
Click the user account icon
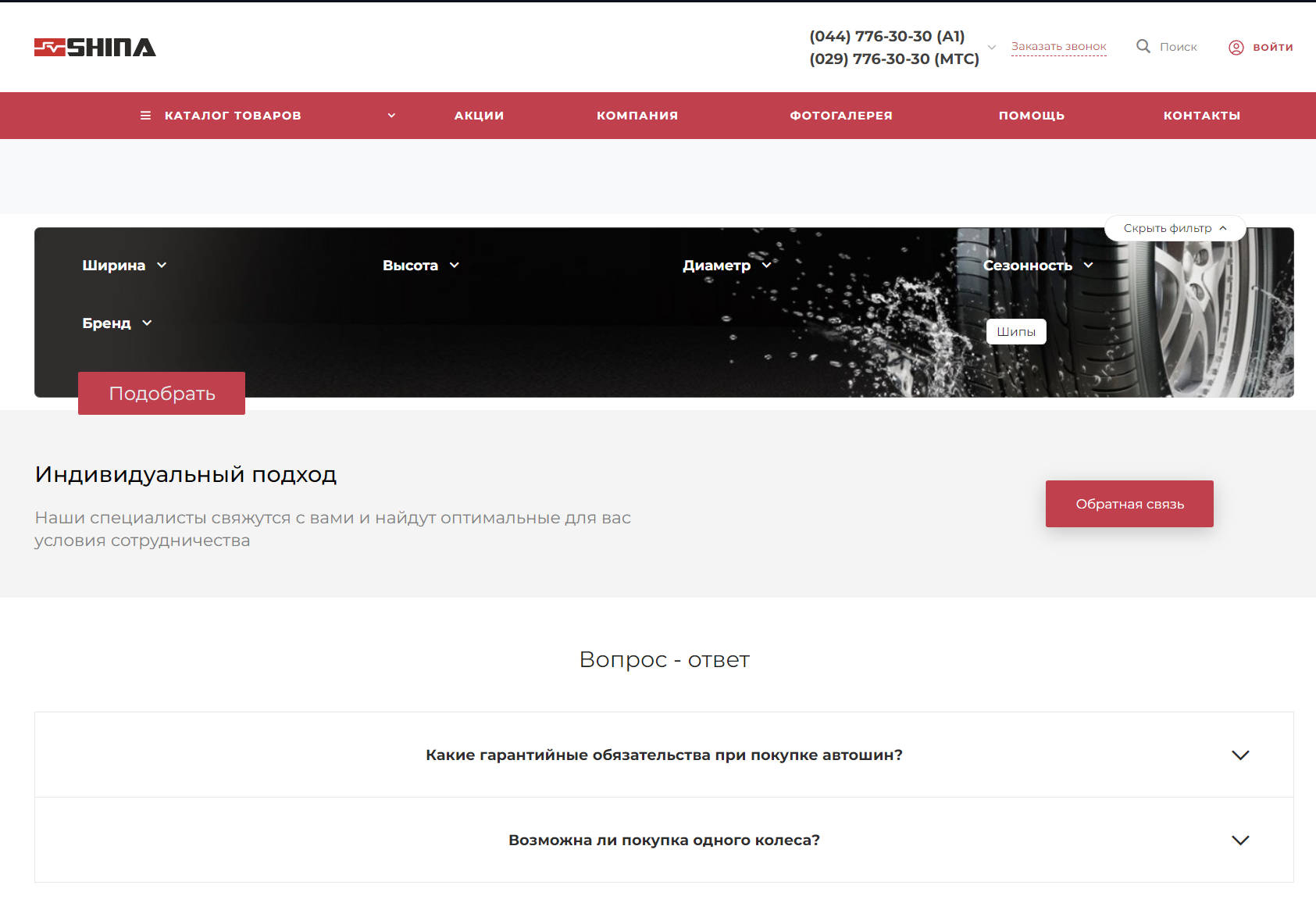pyautogui.click(x=1236, y=48)
